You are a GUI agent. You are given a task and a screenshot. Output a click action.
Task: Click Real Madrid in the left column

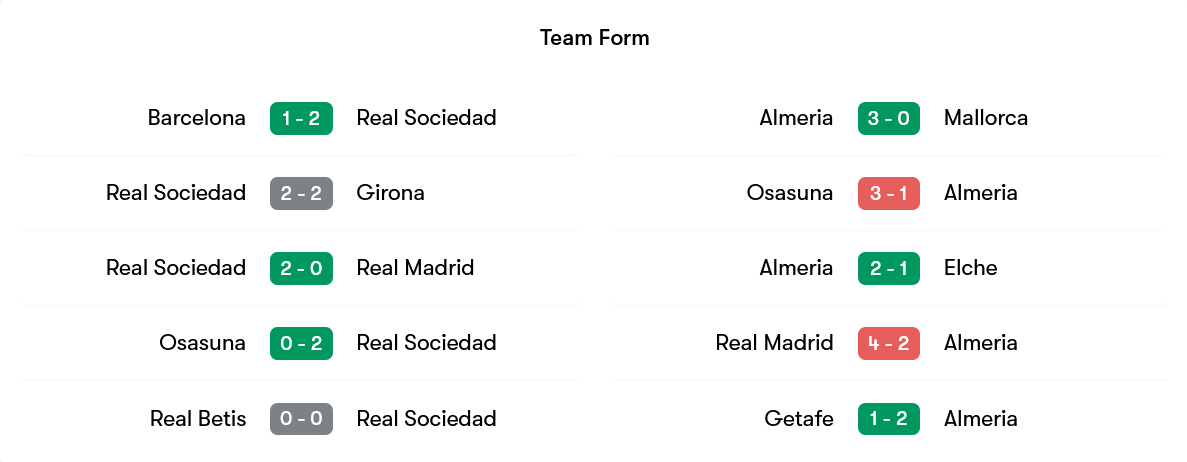tap(415, 268)
